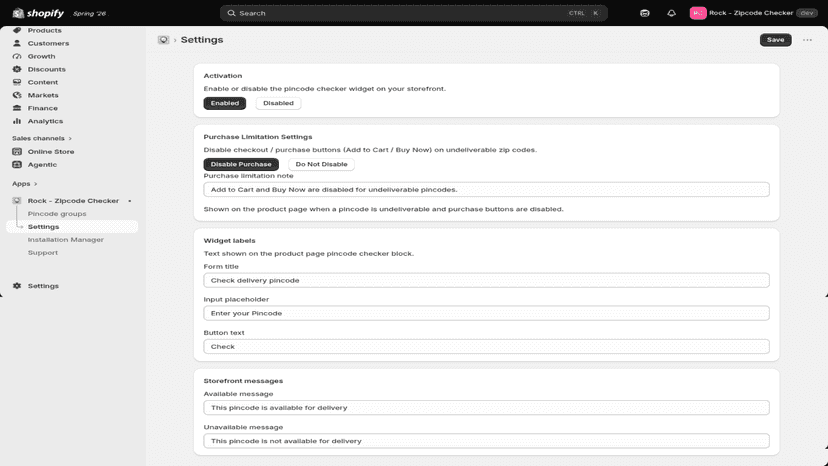Screen dimensions: 828x466
Task: Open the three-dots more actions menu
Action: click(807, 40)
